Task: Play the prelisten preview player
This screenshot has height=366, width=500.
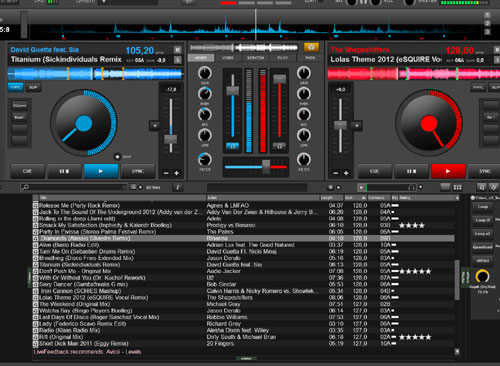Action: pyautogui.click(x=361, y=188)
